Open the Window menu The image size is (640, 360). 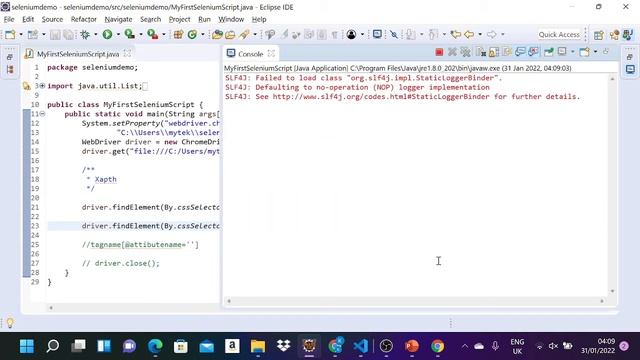click(x=231, y=19)
